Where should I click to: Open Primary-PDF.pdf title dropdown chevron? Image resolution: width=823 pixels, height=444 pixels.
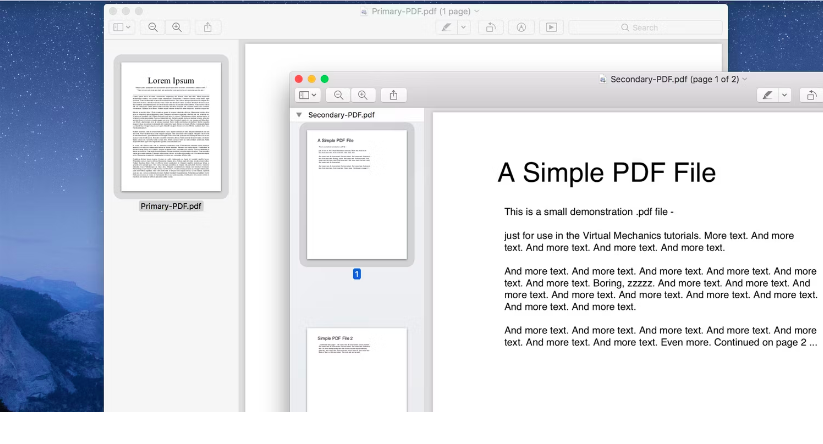coord(477,11)
